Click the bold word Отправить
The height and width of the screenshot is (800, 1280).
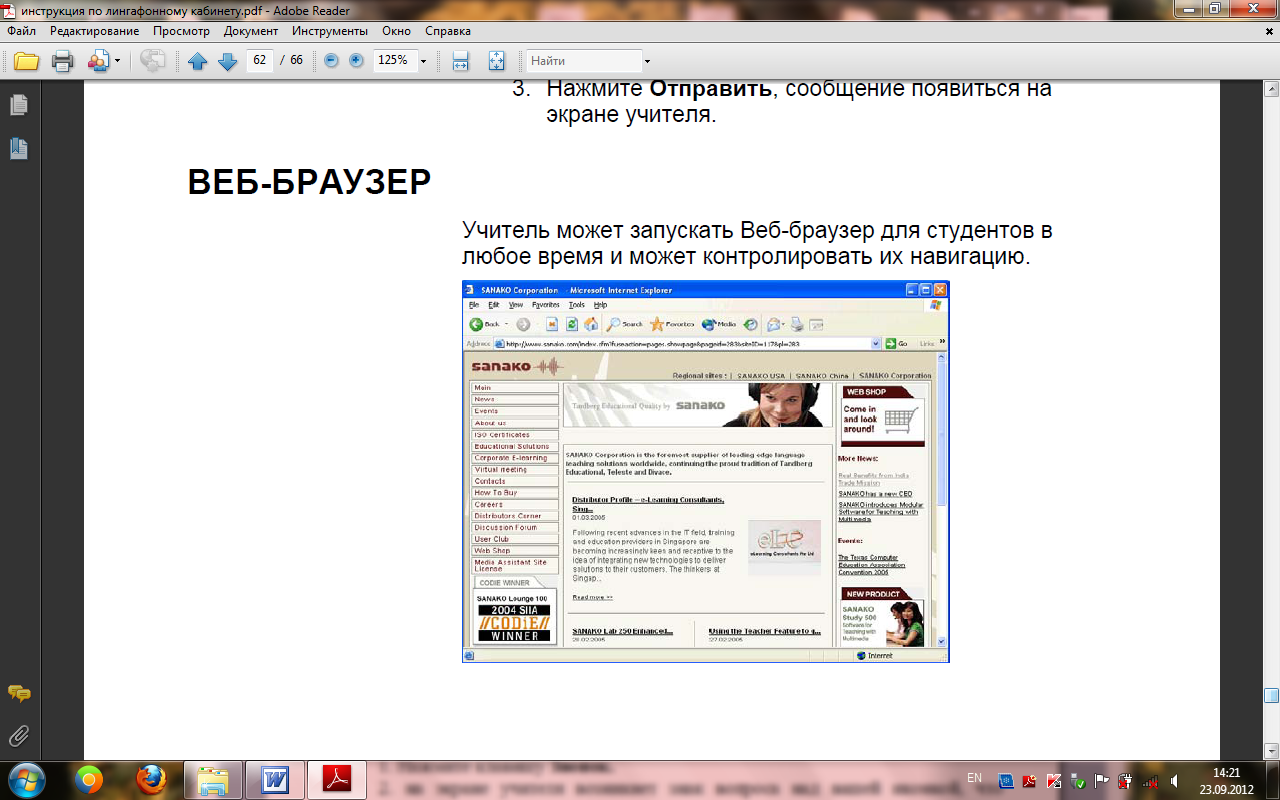pyautogui.click(x=711, y=88)
